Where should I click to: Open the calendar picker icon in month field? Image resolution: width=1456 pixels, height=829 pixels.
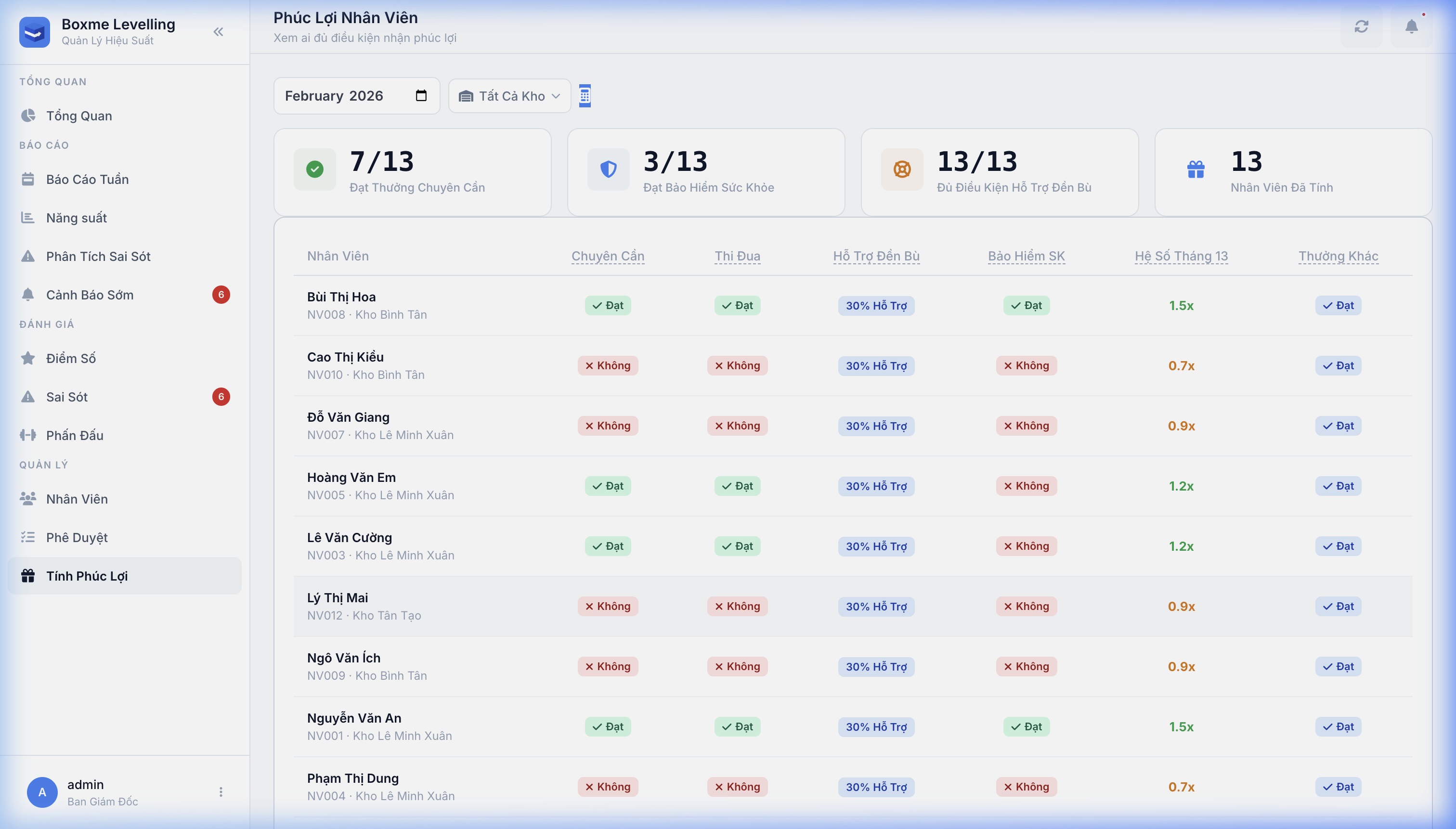421,96
